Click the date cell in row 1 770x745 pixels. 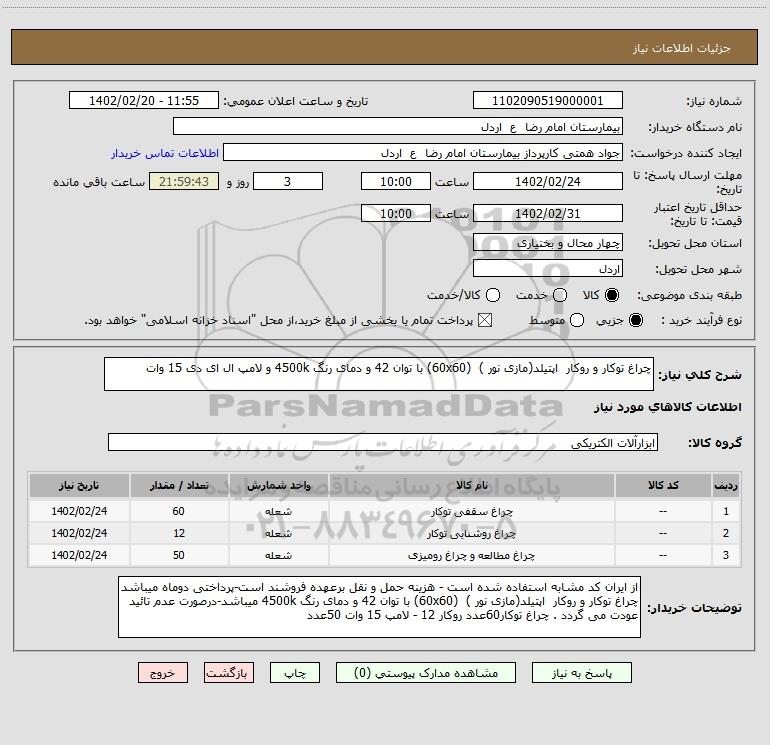point(79,511)
